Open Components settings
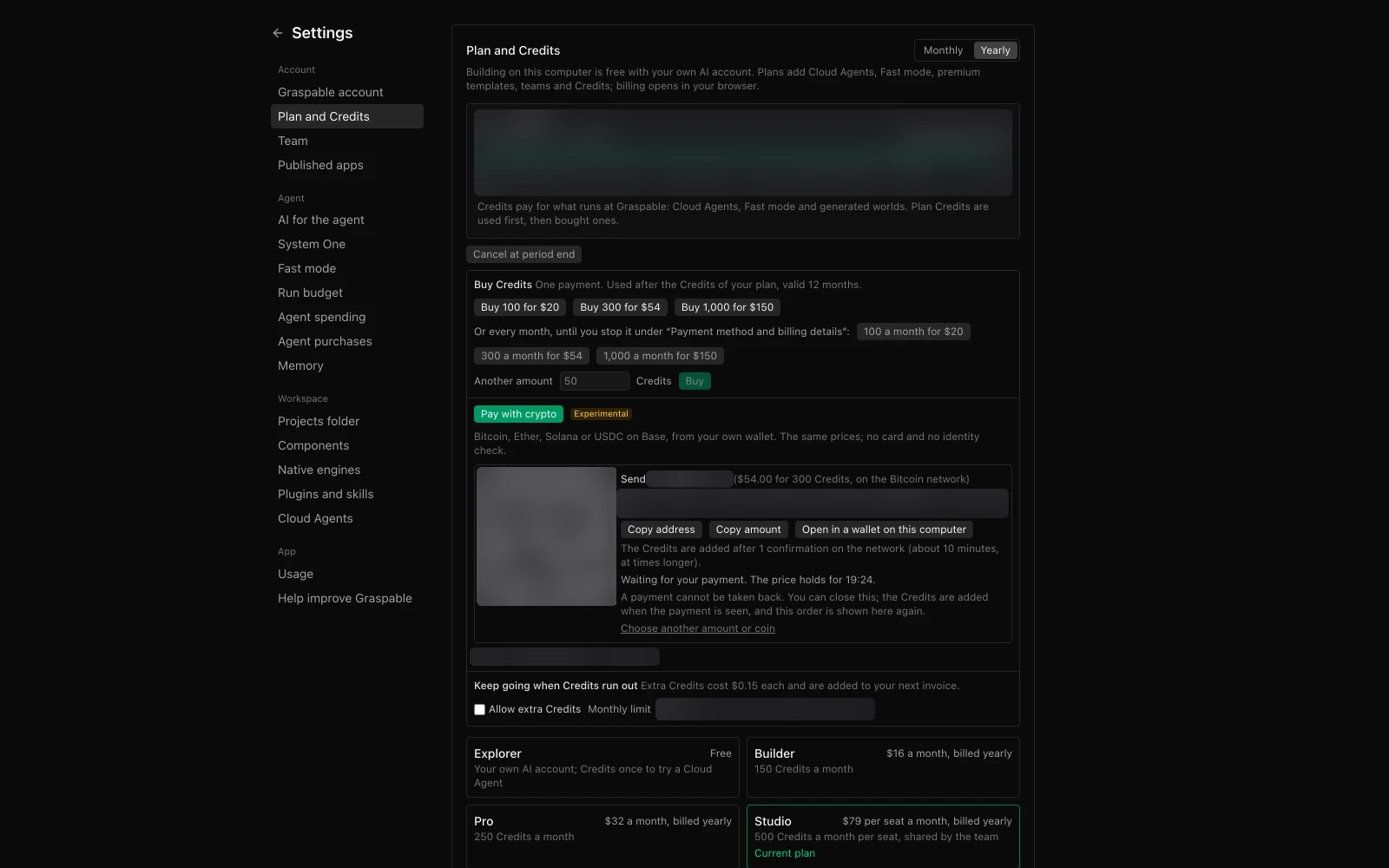This screenshot has width=1389, height=868. click(347, 445)
